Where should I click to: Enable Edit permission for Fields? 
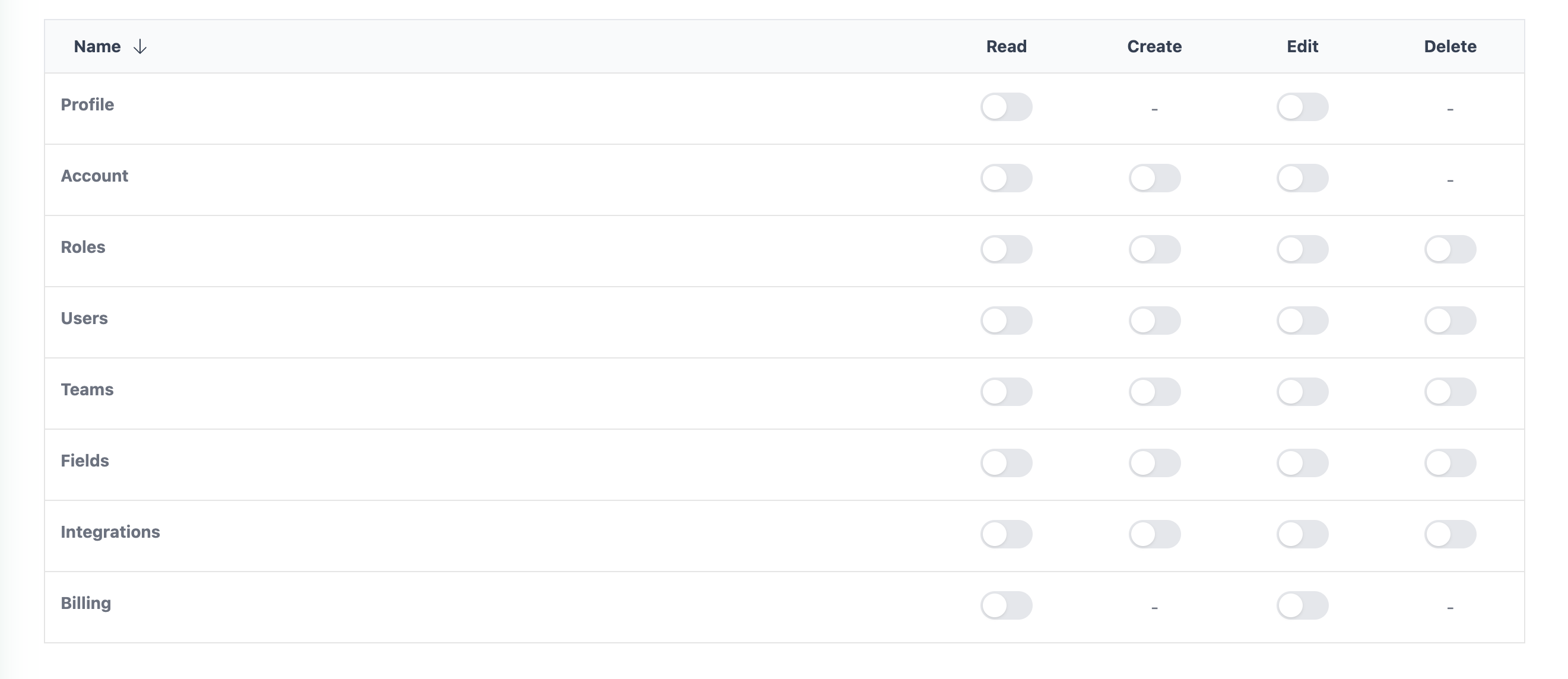point(1302,464)
